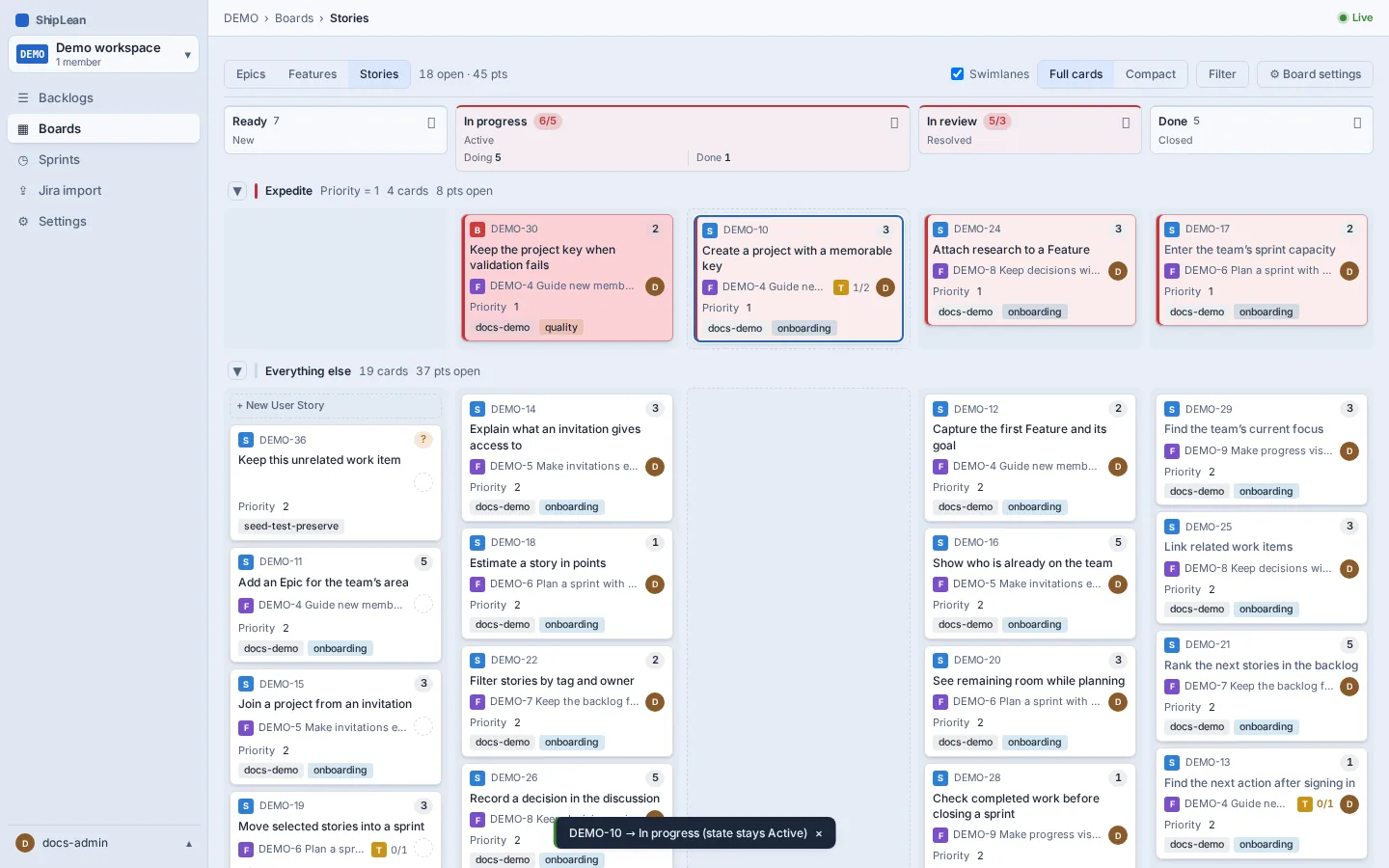Switch to the Features tab
1389x868 pixels.
pos(313,74)
